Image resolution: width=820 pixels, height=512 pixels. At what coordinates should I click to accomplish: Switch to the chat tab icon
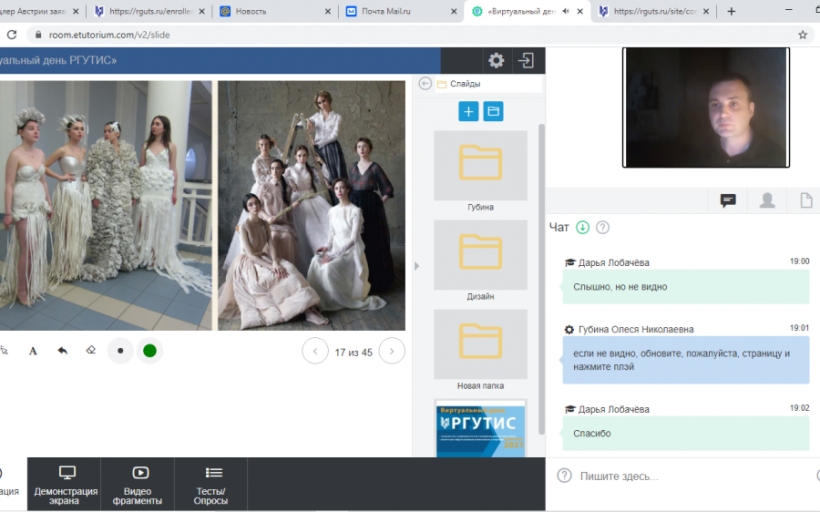coord(728,200)
